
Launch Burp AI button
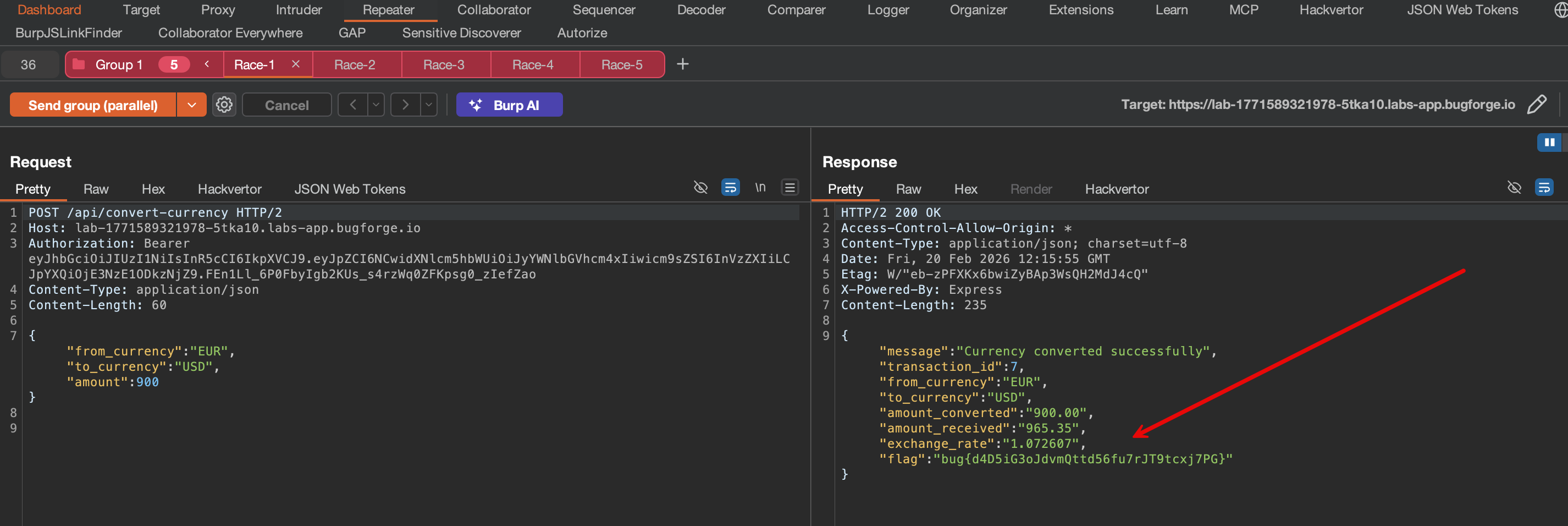(x=509, y=105)
